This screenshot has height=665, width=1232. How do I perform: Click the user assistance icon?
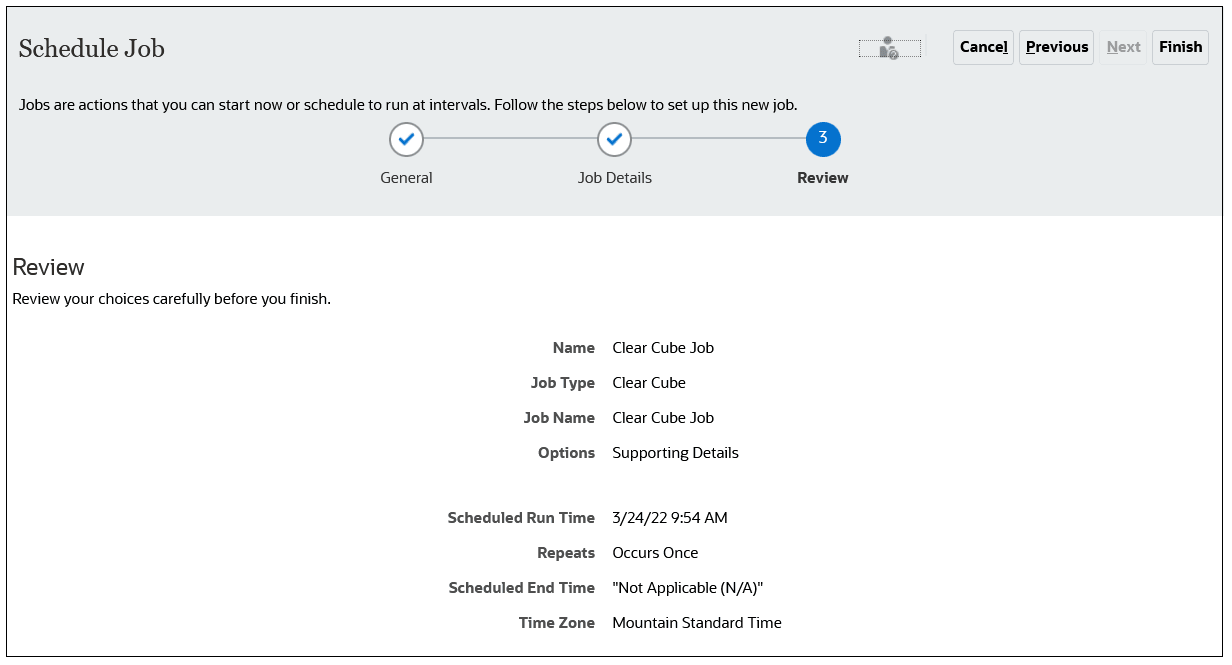coord(890,47)
